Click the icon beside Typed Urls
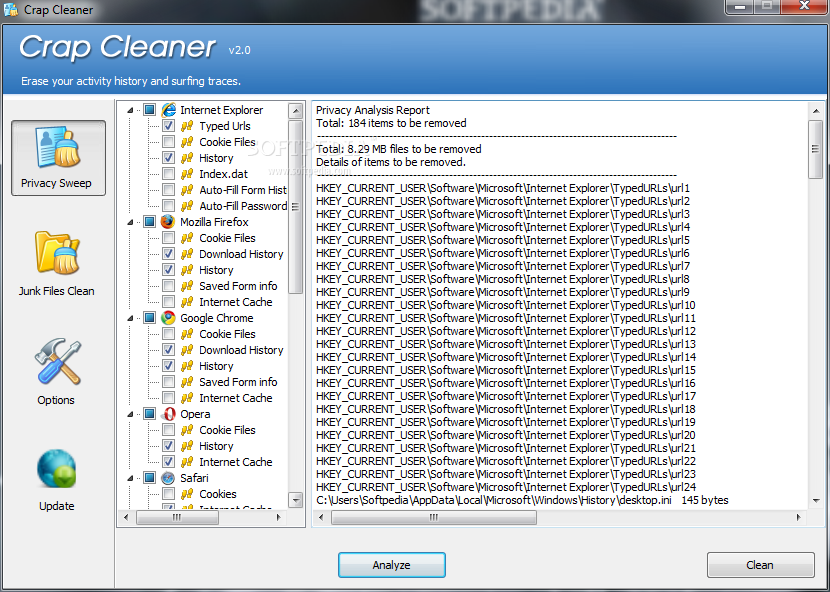 pyautogui.click(x=187, y=126)
